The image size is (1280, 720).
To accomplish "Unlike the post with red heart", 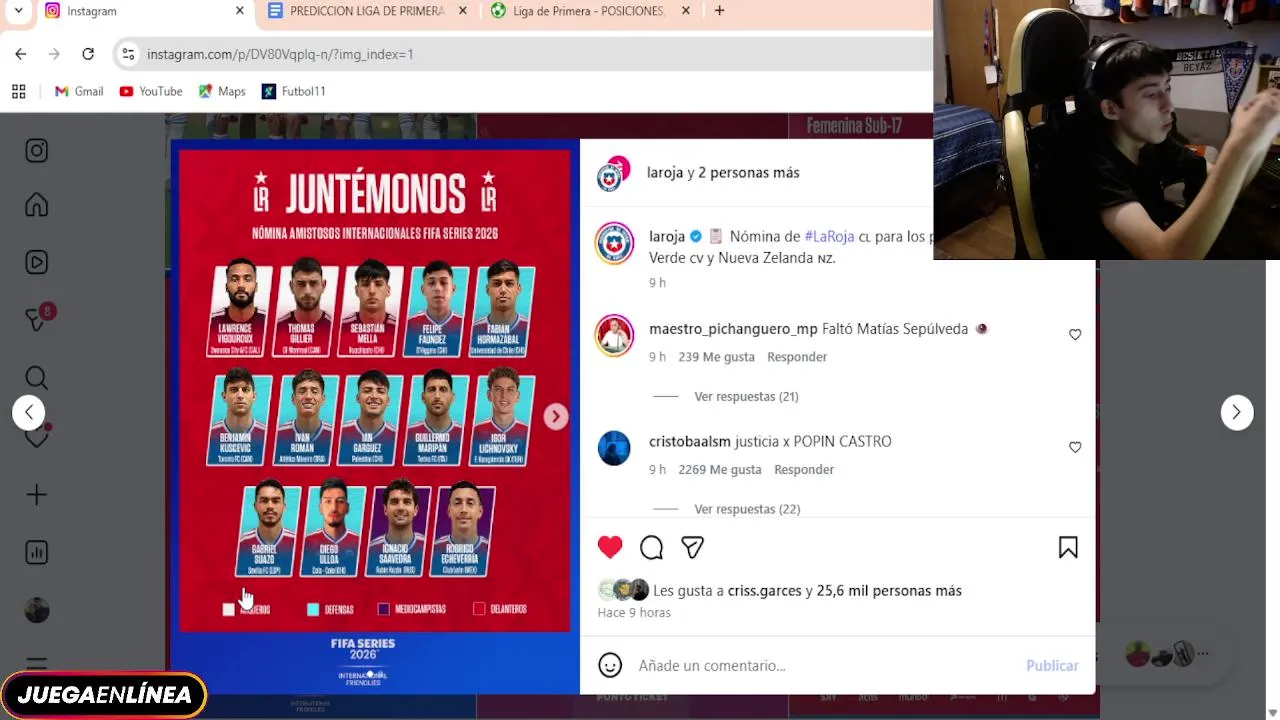I will pos(610,547).
